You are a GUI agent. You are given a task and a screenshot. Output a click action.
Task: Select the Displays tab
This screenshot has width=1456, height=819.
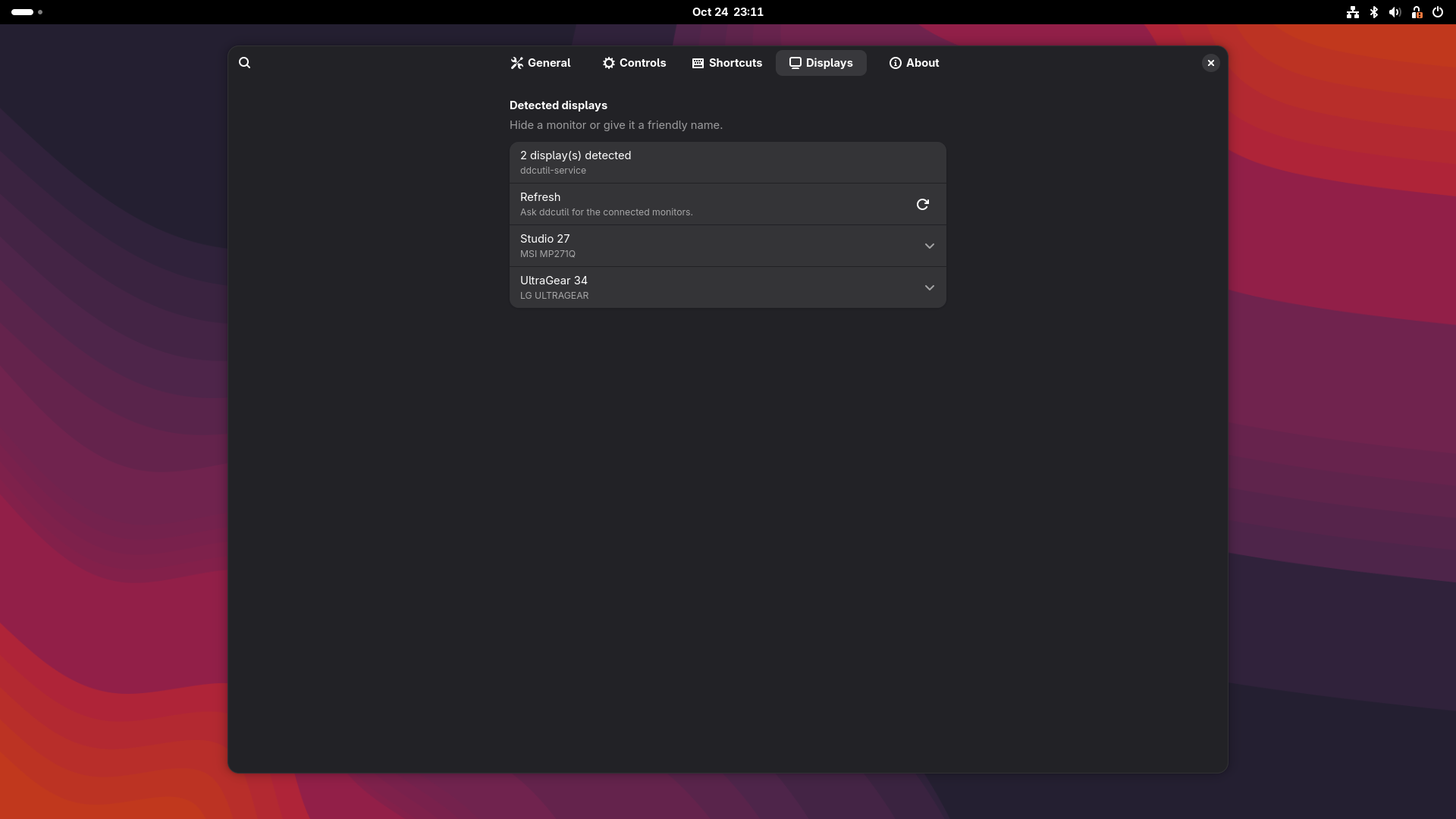point(821,63)
